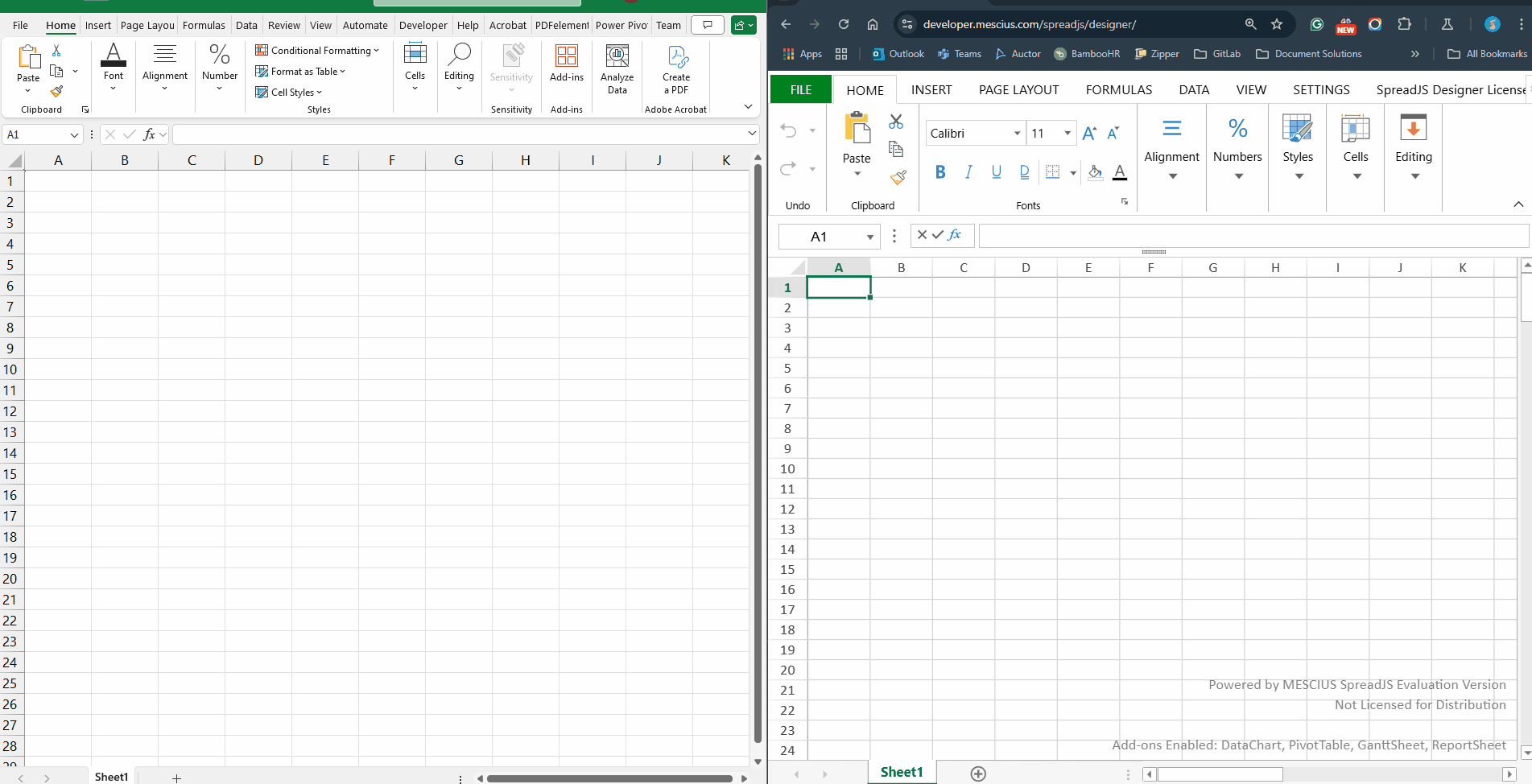Screen dimensions: 1532x784
Task: Click the Format Painter brush in Excel
Action: coord(56,91)
